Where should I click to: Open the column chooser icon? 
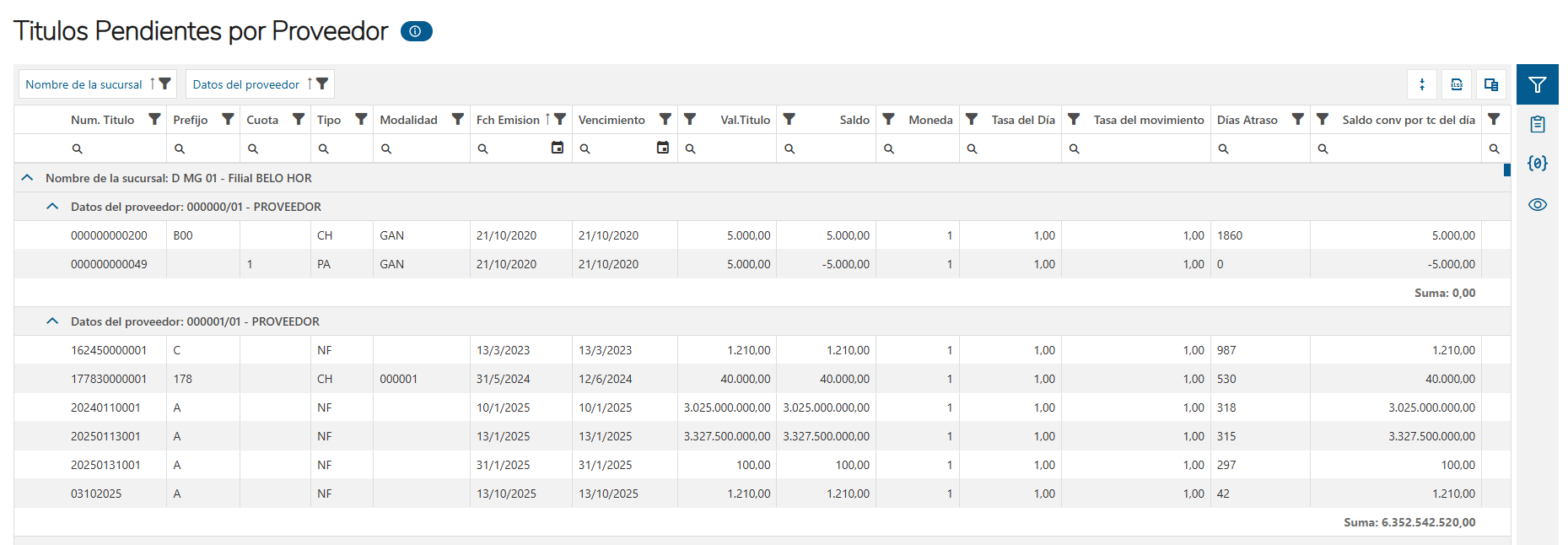click(x=1491, y=84)
